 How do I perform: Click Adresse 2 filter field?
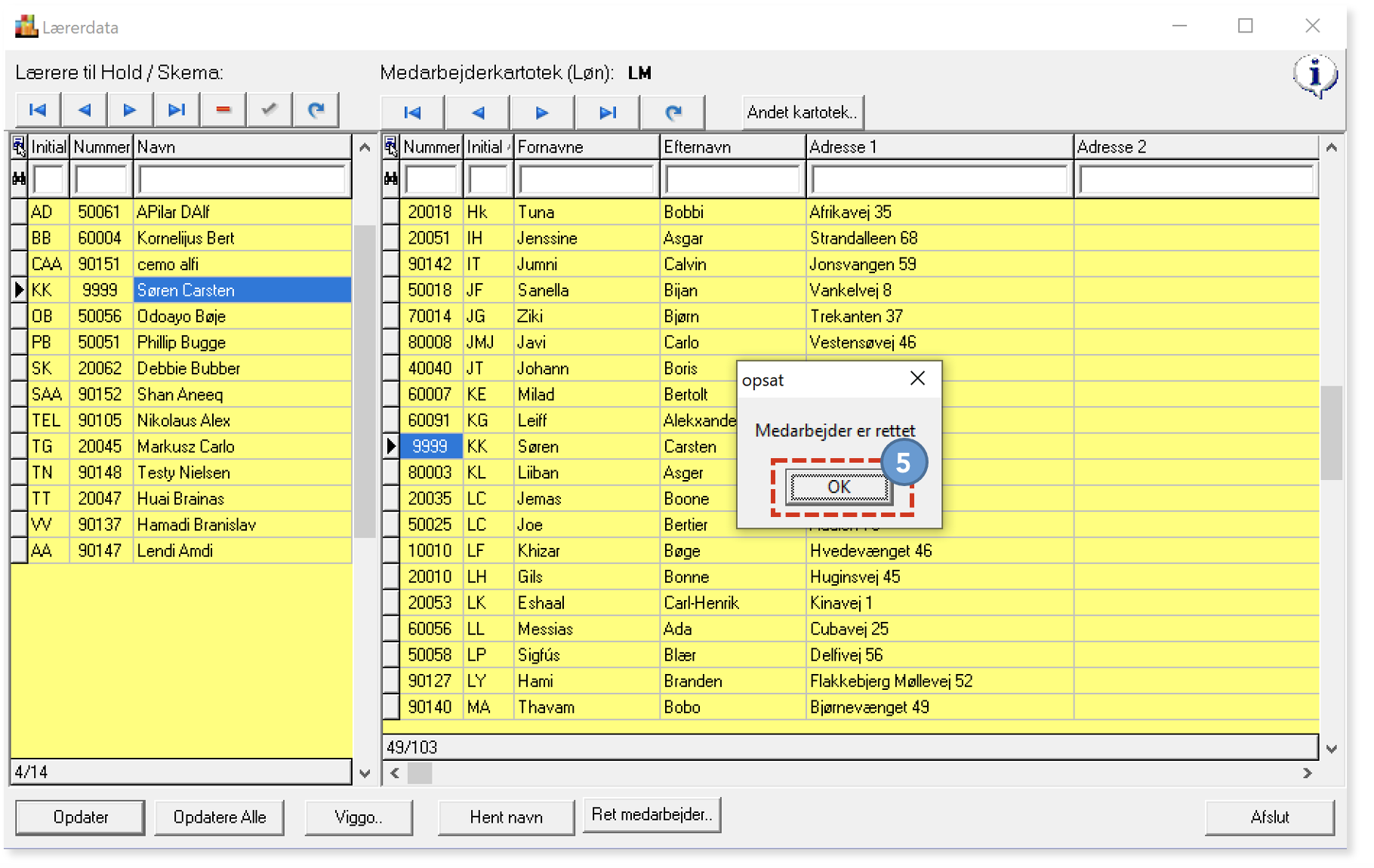point(1197,180)
